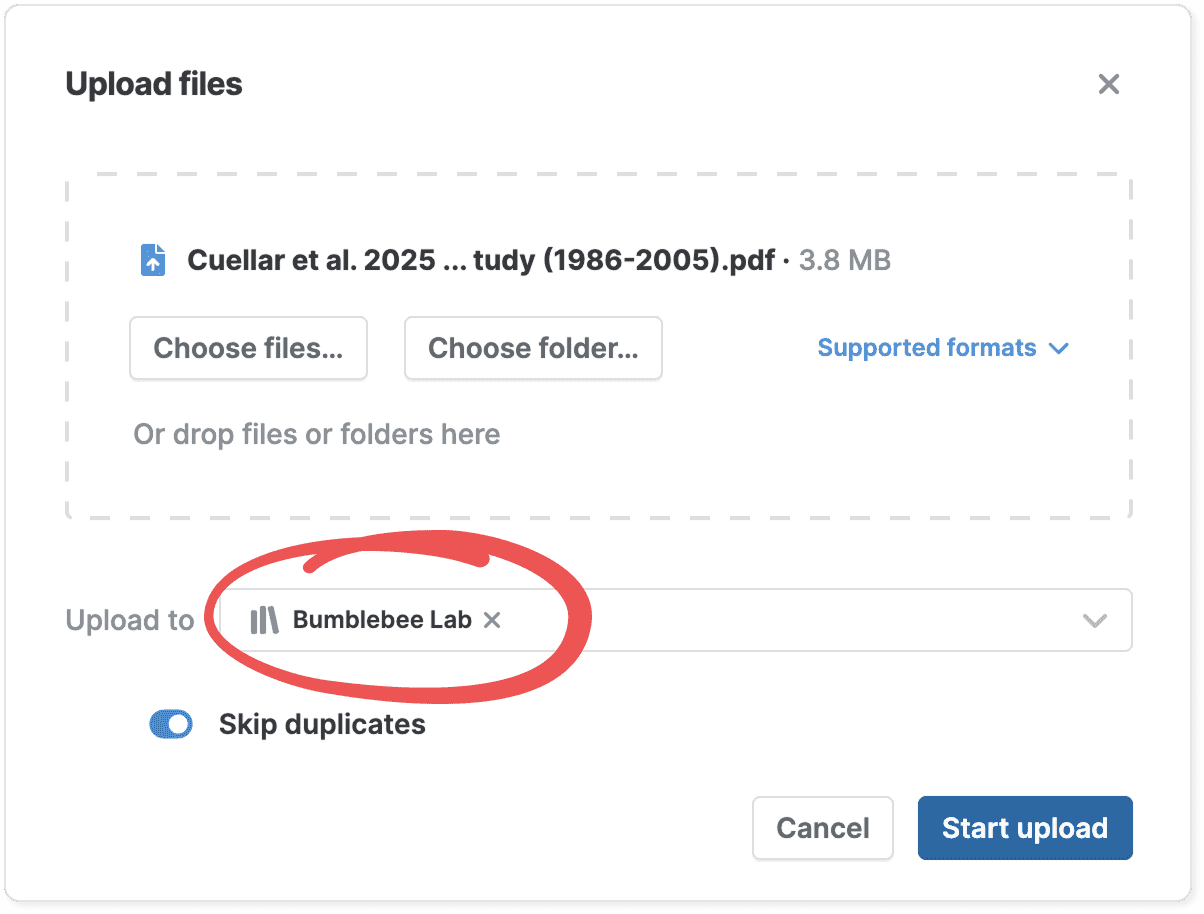Click the 3.8 MB file size text
The width and height of the screenshot is (1204, 914).
pos(845,261)
